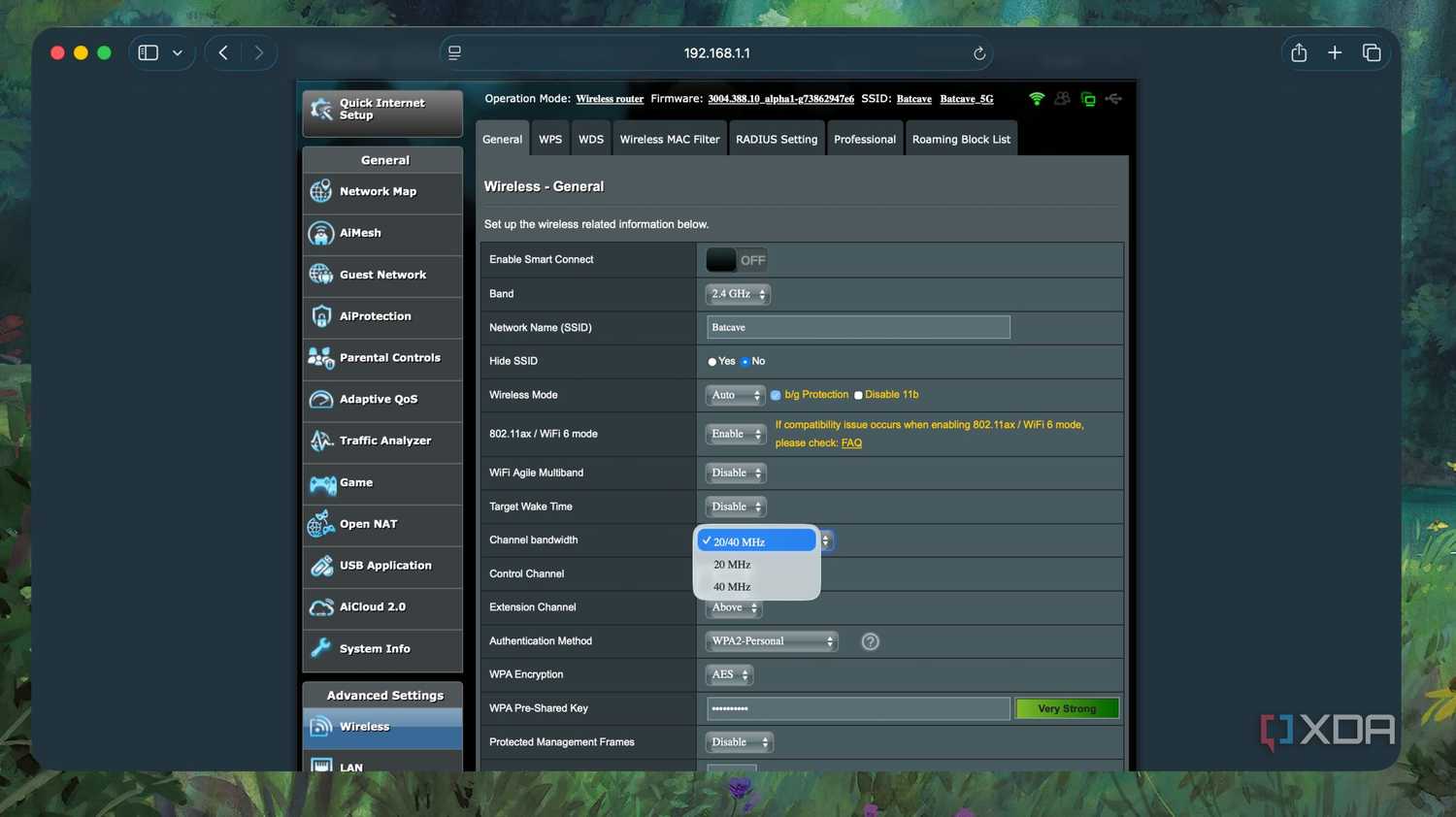Switch to the WDS tab
1456x817 pixels.
(x=591, y=139)
